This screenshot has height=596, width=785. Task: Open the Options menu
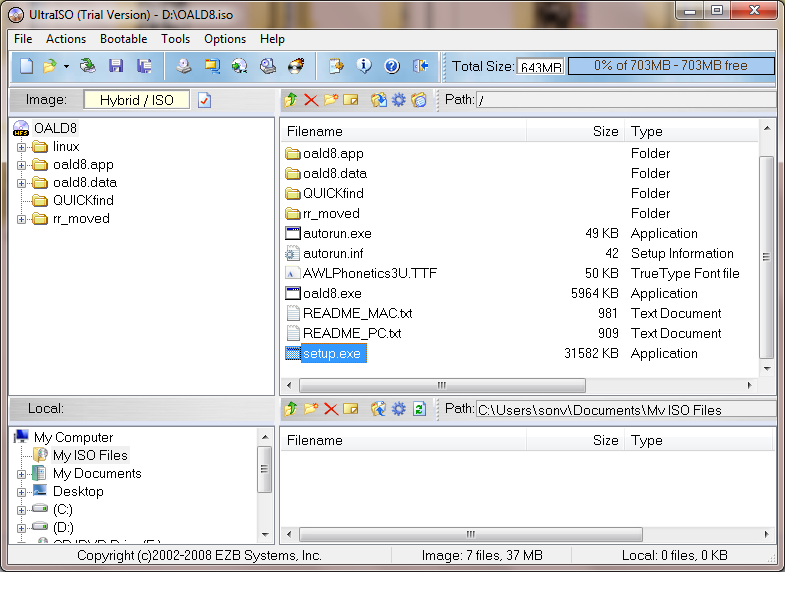point(225,39)
